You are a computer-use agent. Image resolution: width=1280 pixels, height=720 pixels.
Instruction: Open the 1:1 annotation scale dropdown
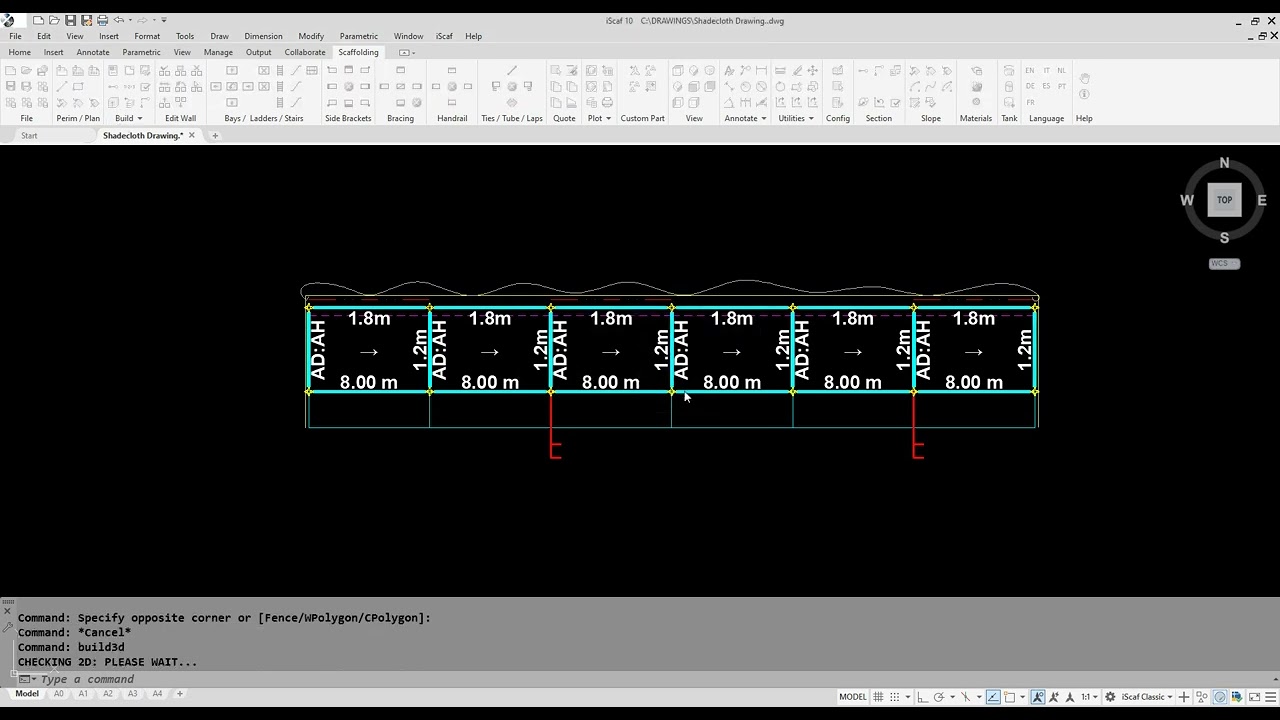[x=1090, y=697]
